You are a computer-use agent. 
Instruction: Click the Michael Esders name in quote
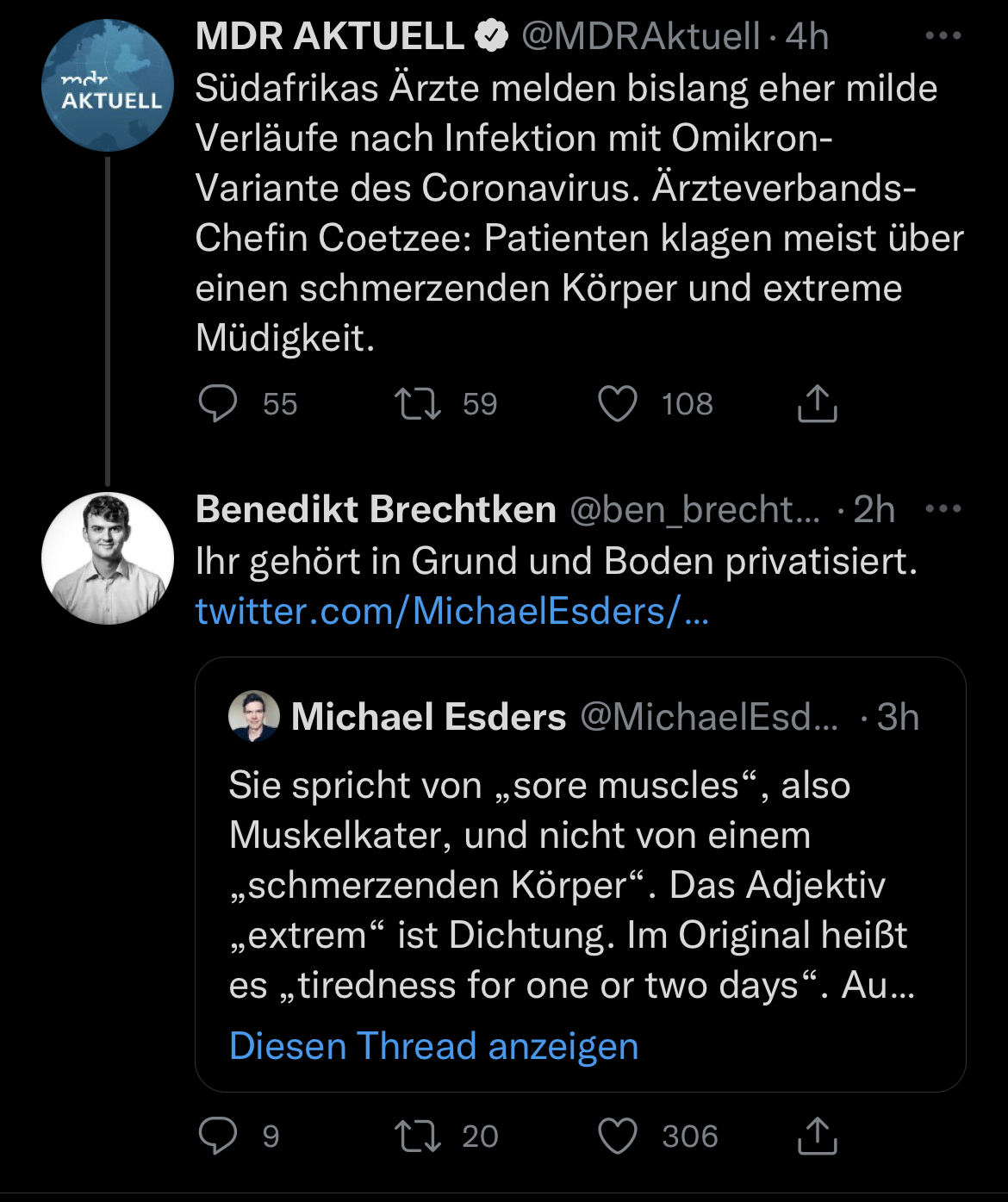(428, 717)
